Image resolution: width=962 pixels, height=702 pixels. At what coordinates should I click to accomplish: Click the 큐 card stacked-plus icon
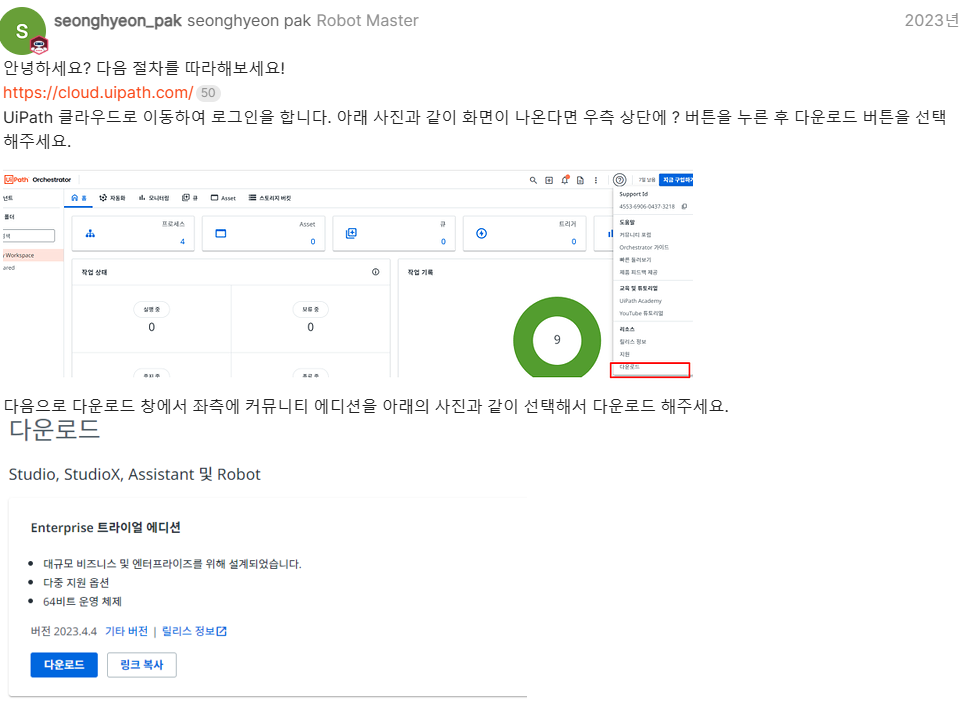click(x=351, y=233)
